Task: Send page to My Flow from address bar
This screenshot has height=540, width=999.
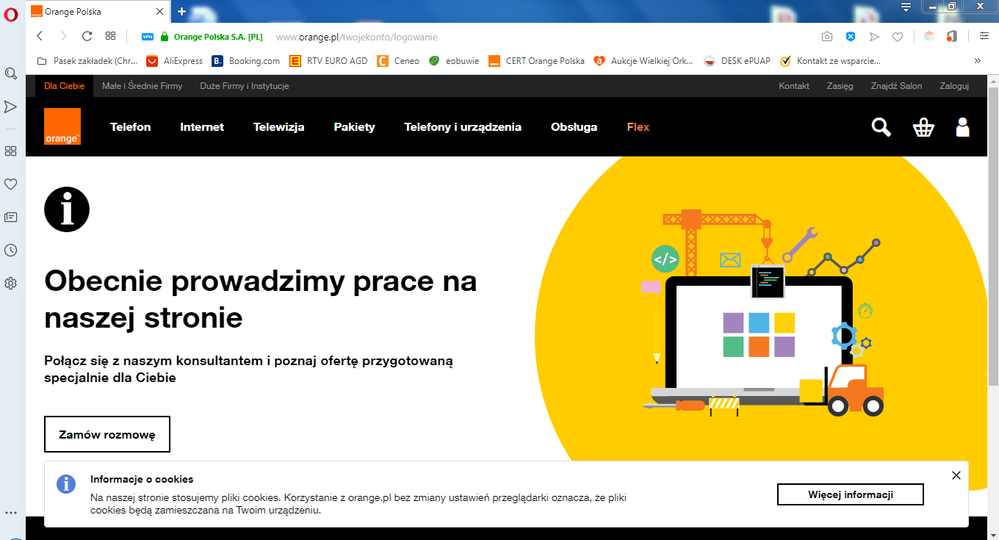Action: [874, 37]
